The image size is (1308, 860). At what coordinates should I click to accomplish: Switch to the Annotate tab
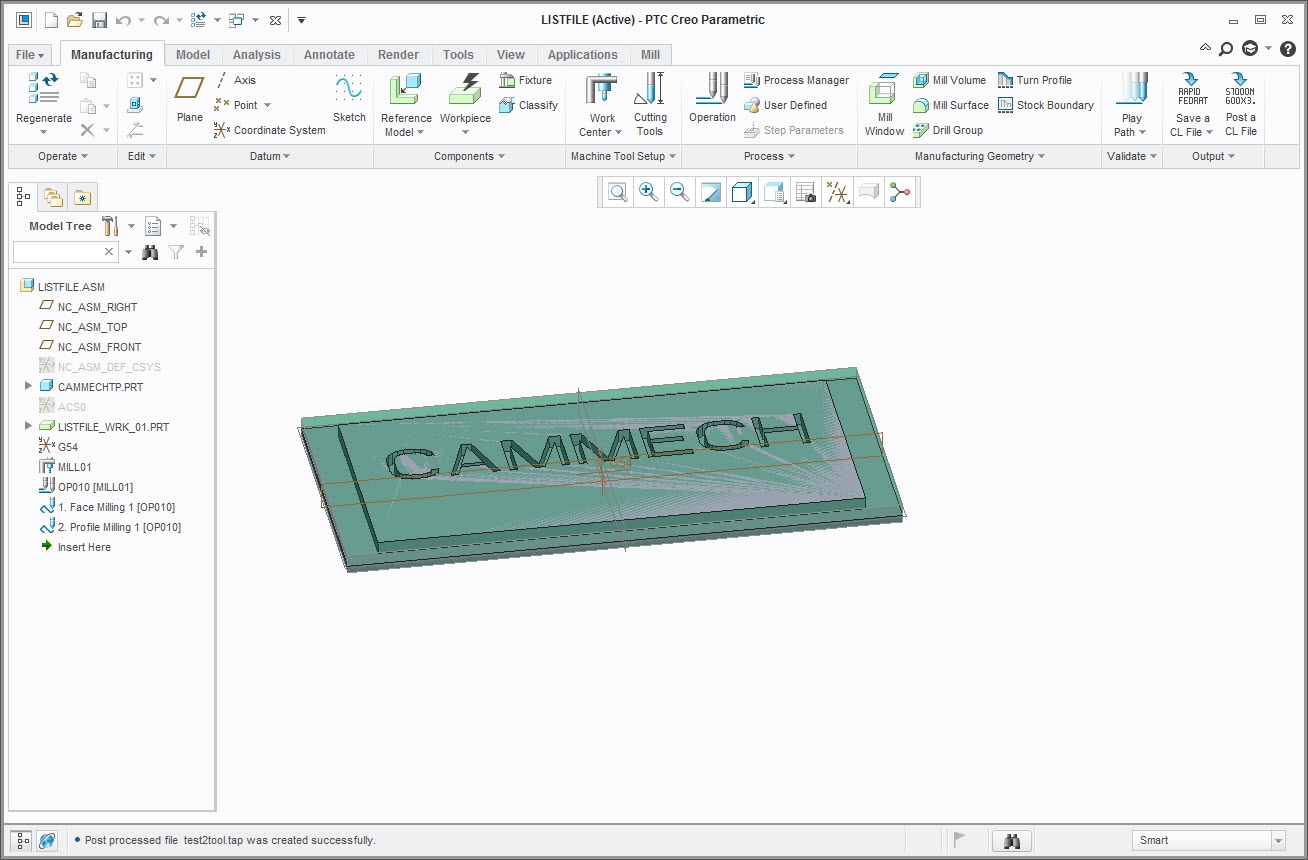(329, 55)
